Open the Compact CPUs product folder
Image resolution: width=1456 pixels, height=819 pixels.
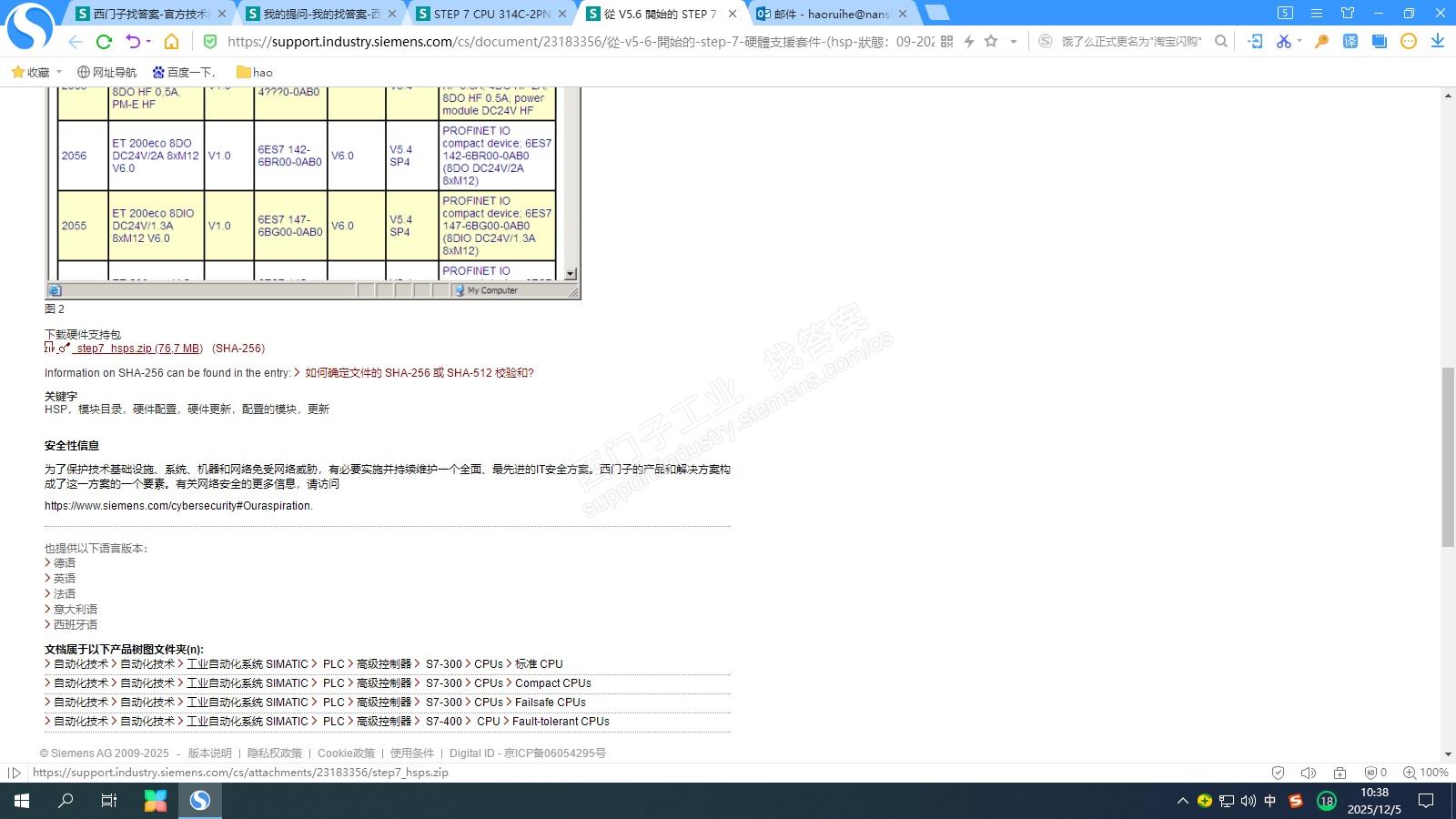coord(553,683)
